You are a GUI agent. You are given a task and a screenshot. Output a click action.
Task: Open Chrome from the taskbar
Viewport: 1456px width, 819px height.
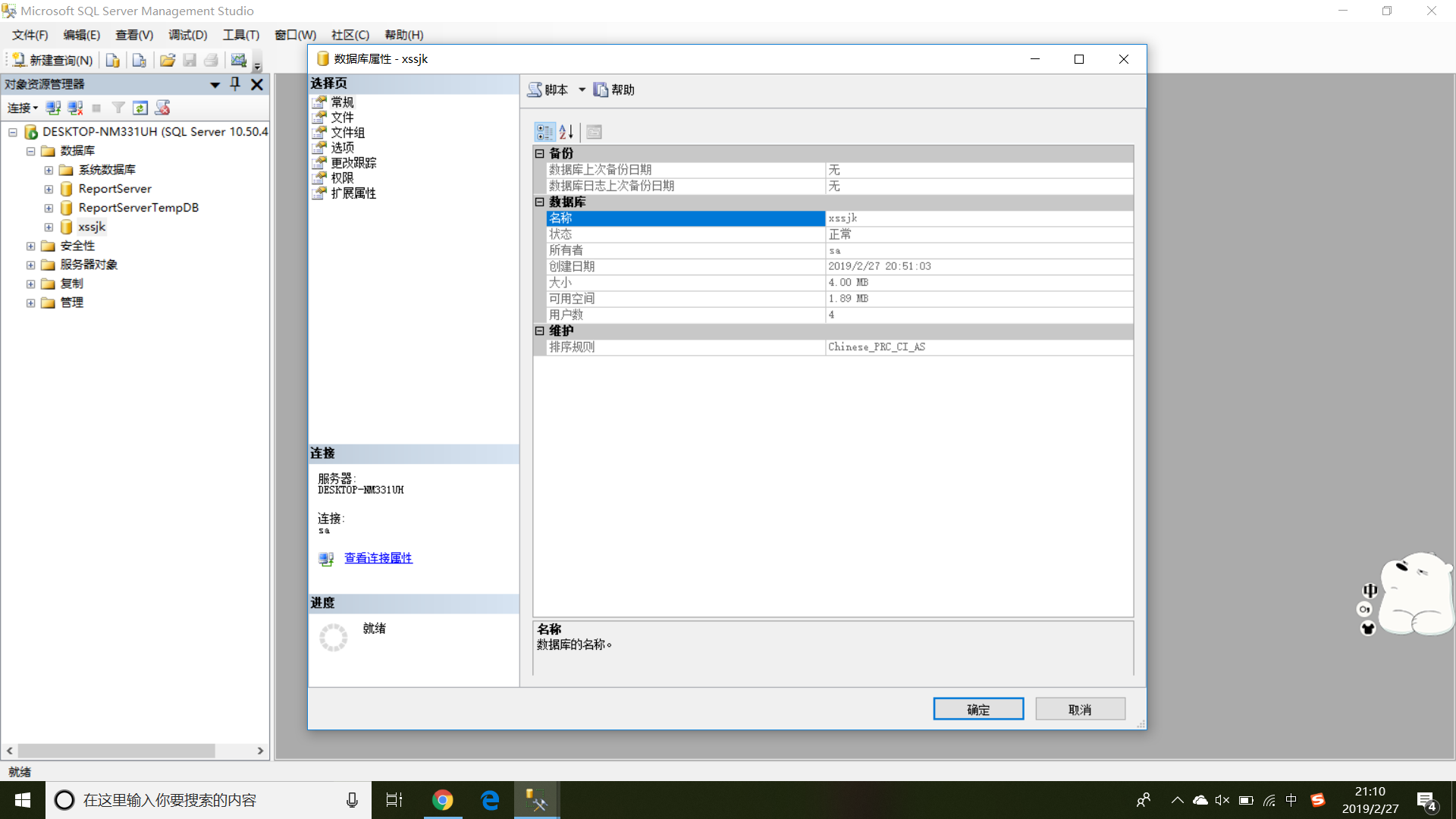[x=442, y=800]
